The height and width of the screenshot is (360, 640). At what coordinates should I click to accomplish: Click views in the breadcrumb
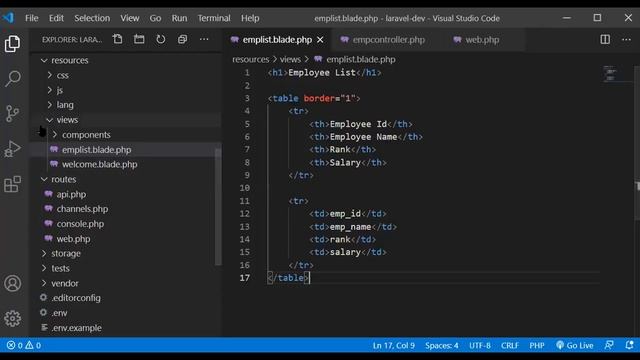click(290, 60)
